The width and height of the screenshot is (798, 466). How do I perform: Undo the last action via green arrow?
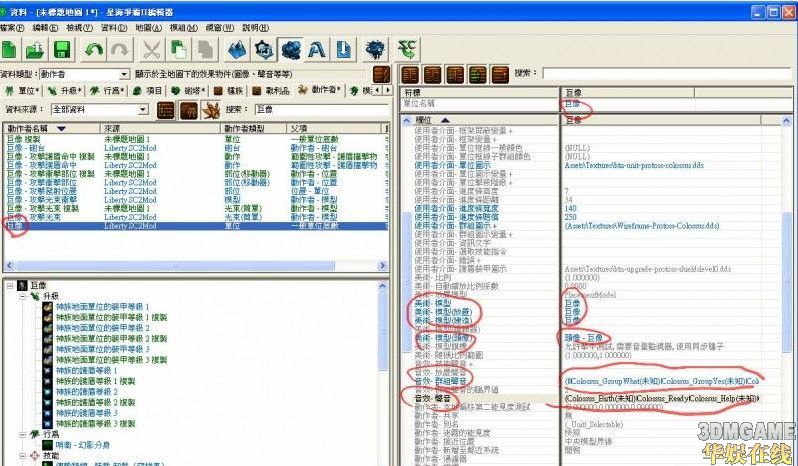pyautogui.click(x=94, y=50)
